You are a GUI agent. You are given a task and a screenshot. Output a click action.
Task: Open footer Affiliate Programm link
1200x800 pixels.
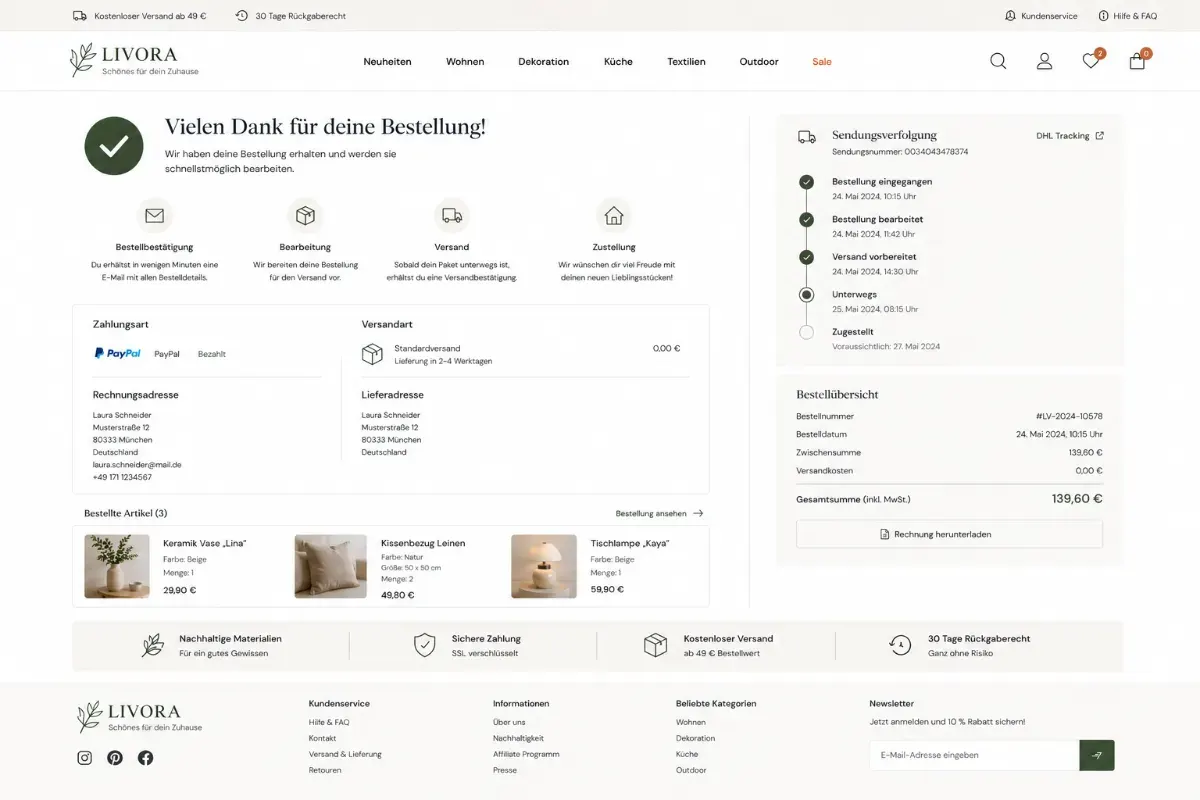coord(526,754)
